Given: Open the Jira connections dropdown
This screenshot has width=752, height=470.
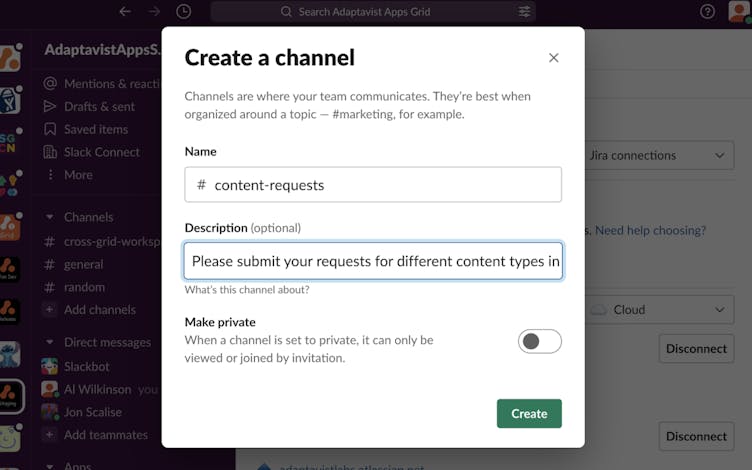Looking at the screenshot, I should (659, 155).
